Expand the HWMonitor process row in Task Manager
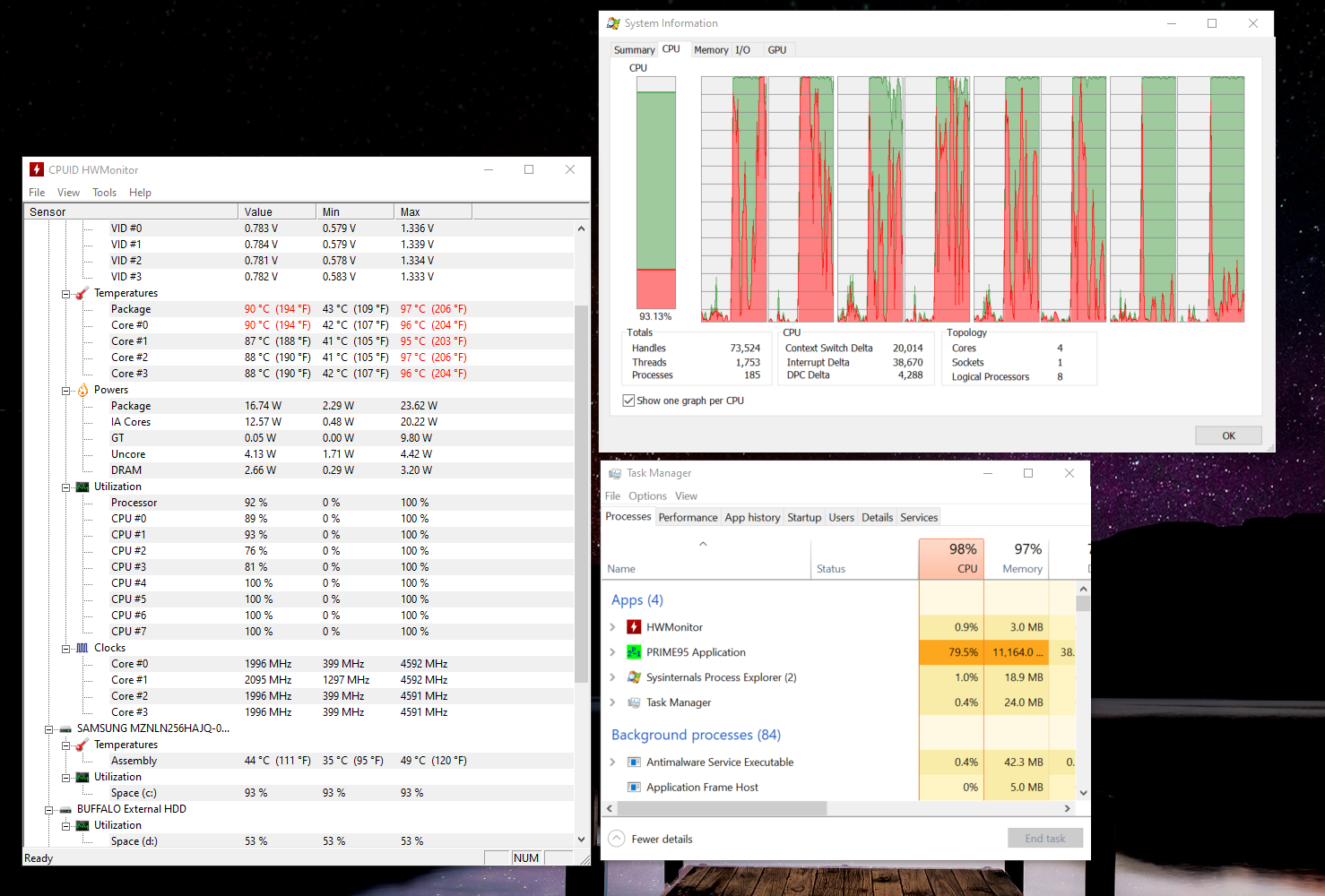This screenshot has width=1325, height=896. (612, 627)
